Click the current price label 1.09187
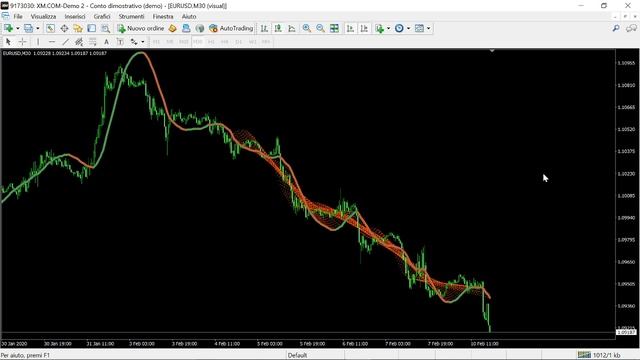640x360 pixels. [626, 332]
